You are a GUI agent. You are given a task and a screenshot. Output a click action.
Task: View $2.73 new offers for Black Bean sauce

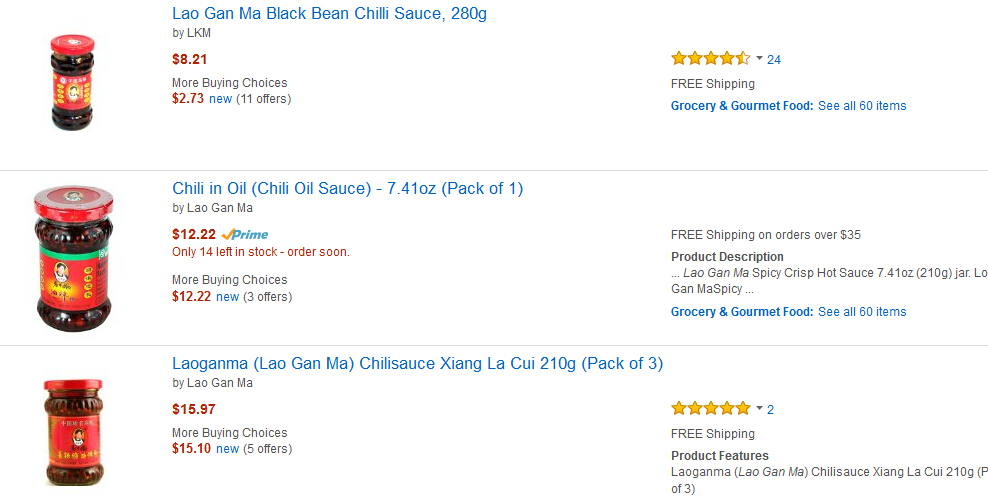click(x=231, y=99)
